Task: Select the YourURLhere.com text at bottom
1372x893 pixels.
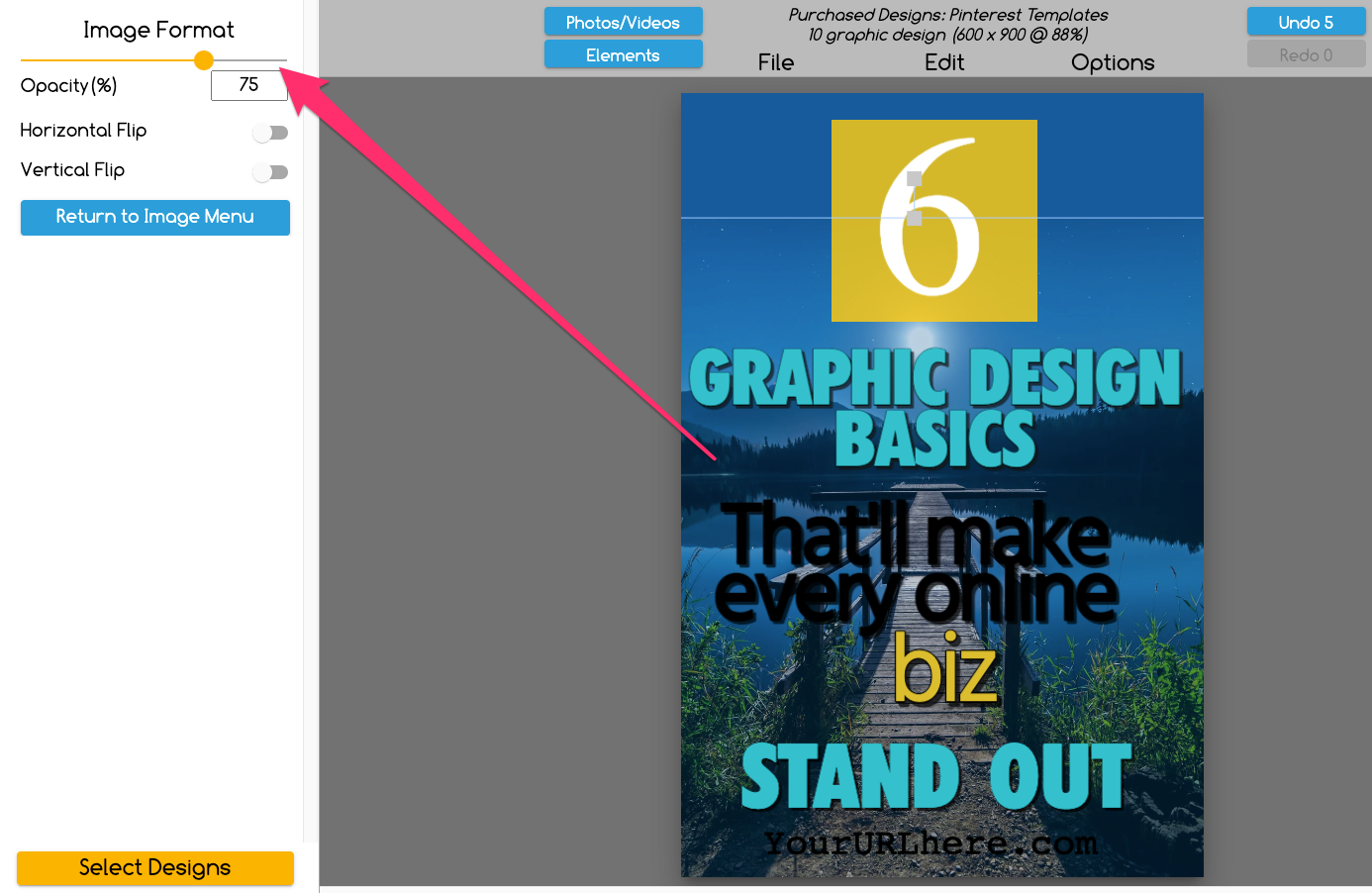Action: coord(931,843)
